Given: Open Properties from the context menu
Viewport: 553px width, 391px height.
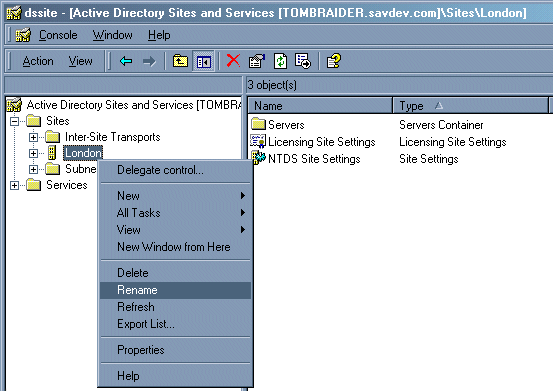Looking at the screenshot, I should pos(175,350).
